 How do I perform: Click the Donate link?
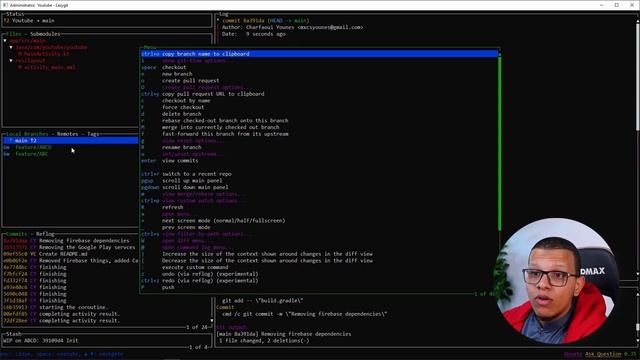point(573,354)
